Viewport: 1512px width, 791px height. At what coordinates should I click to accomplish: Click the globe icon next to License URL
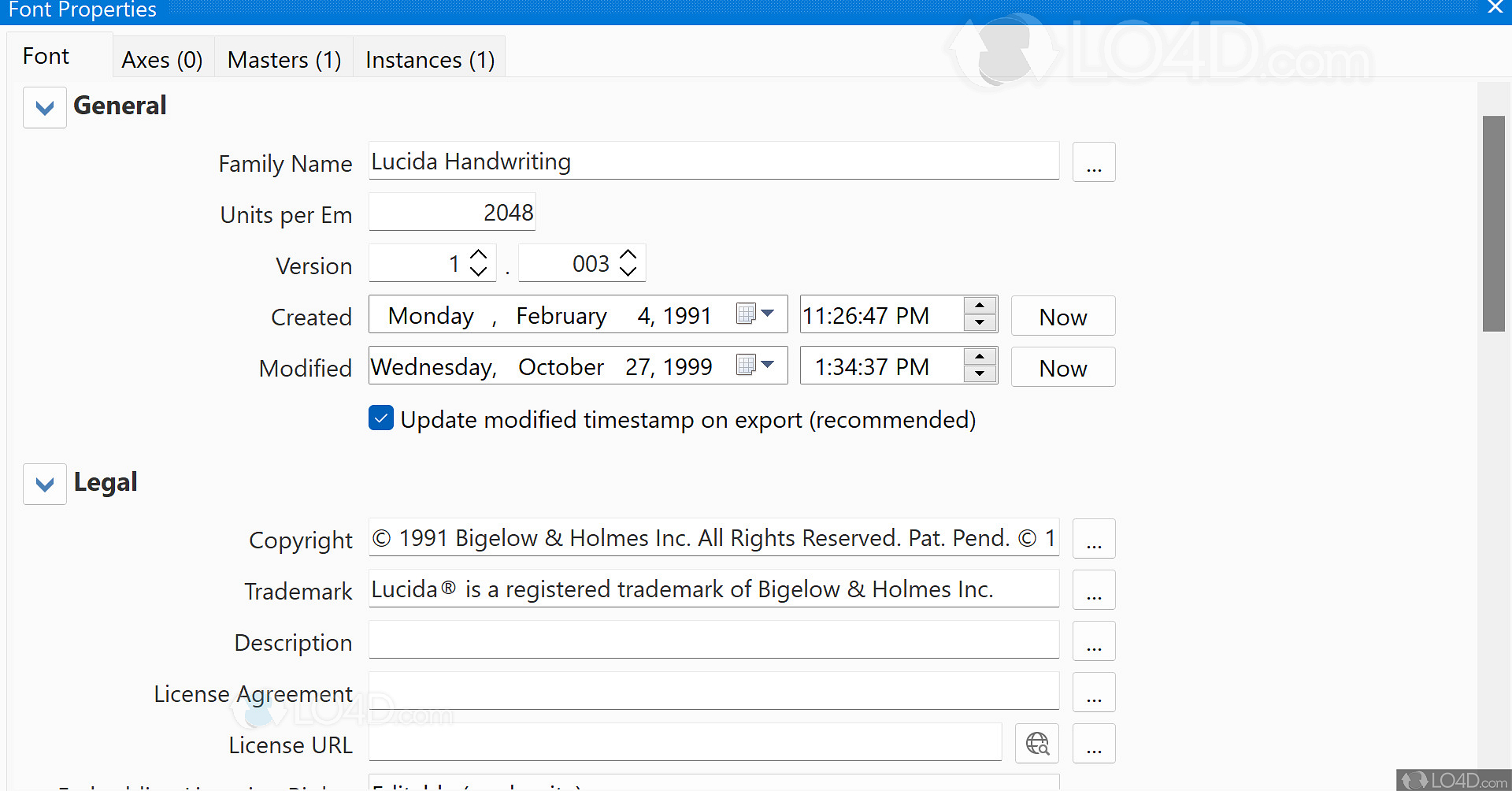pyautogui.click(x=1036, y=744)
